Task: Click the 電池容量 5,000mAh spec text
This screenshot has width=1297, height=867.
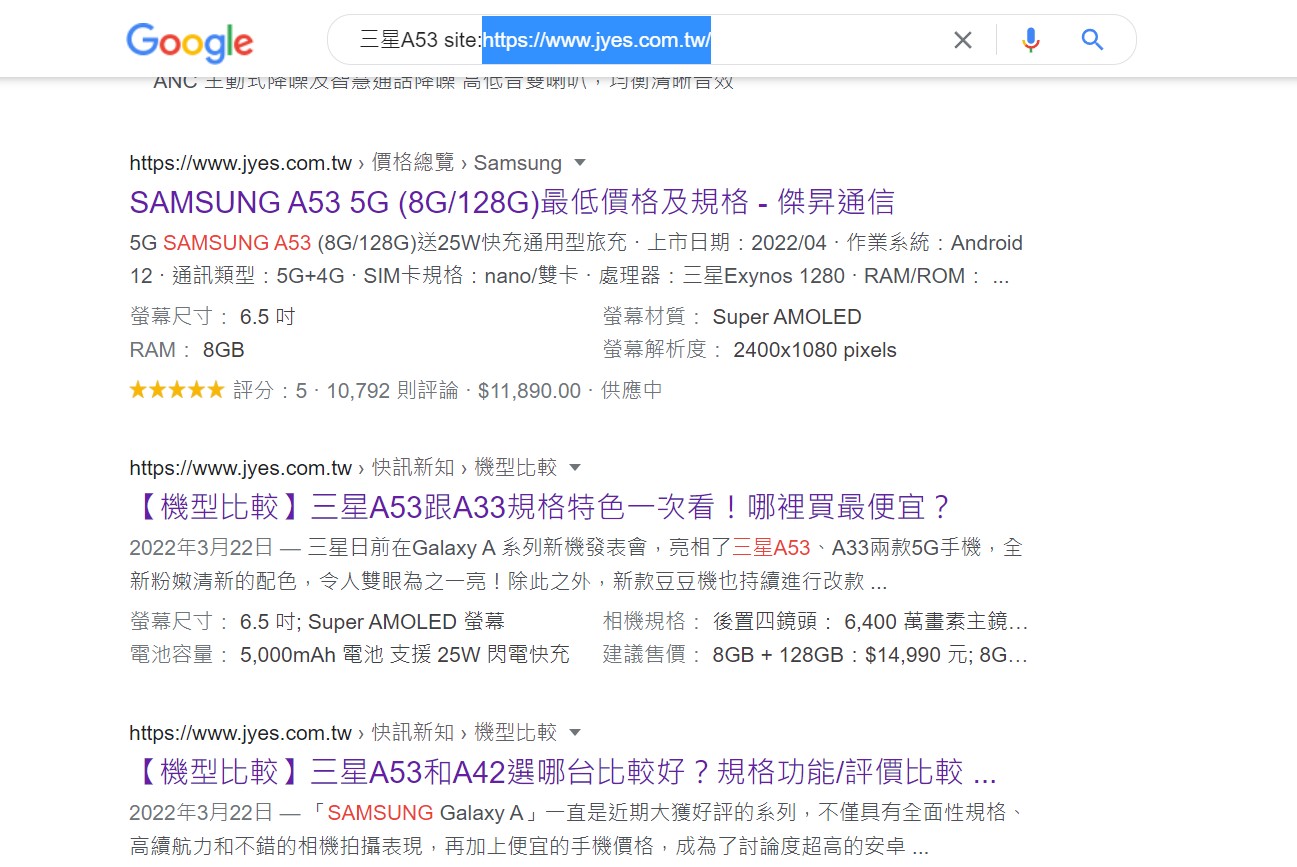Action: 350,655
